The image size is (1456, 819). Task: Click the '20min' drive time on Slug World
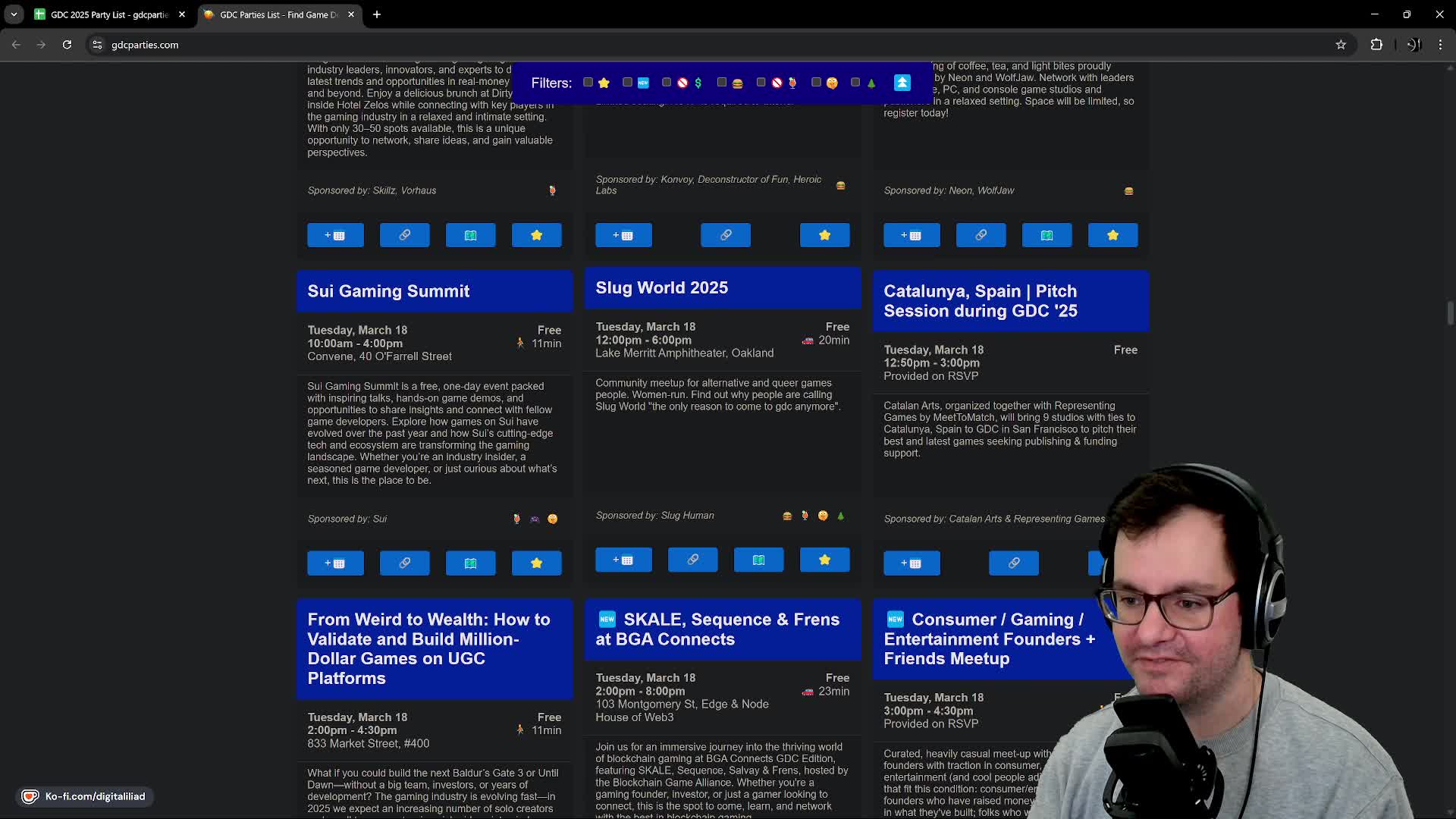(x=833, y=340)
